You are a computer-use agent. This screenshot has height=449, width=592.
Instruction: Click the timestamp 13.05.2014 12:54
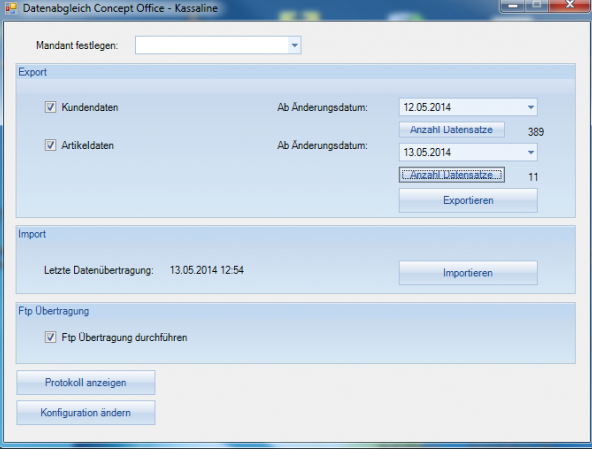[207, 270]
